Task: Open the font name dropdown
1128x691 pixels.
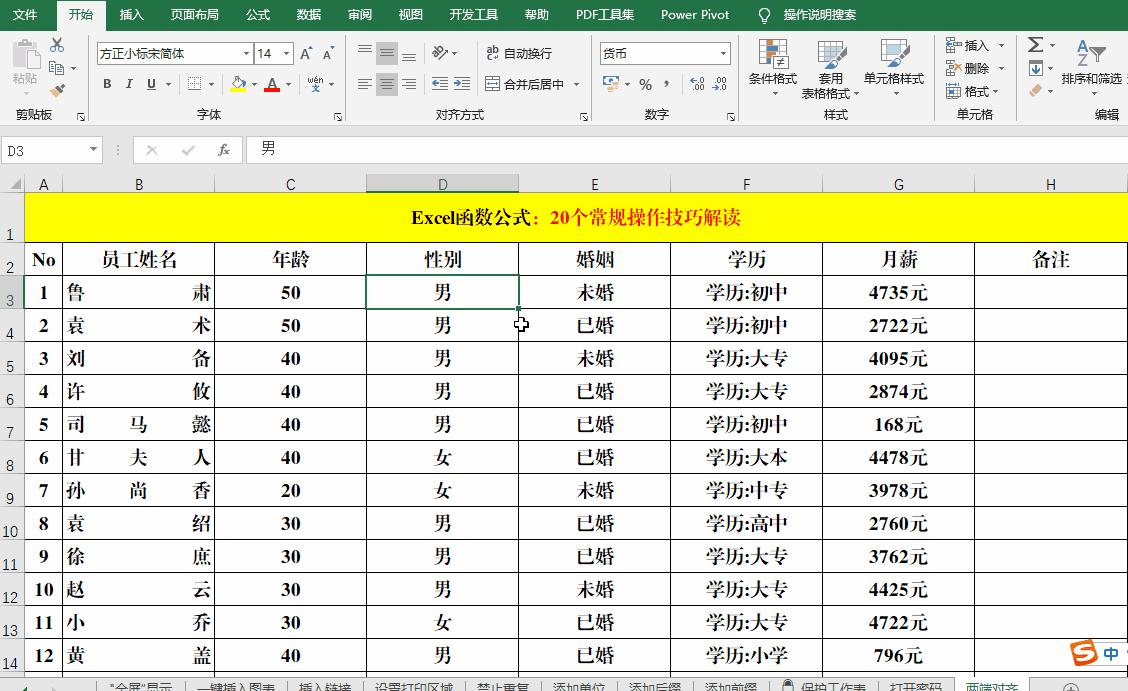Action: [x=247, y=54]
